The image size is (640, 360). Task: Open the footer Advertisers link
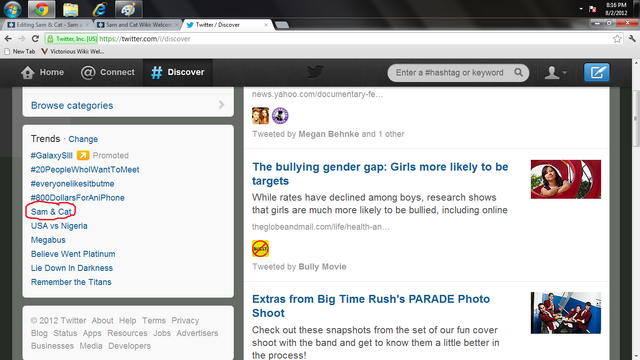tap(197, 333)
